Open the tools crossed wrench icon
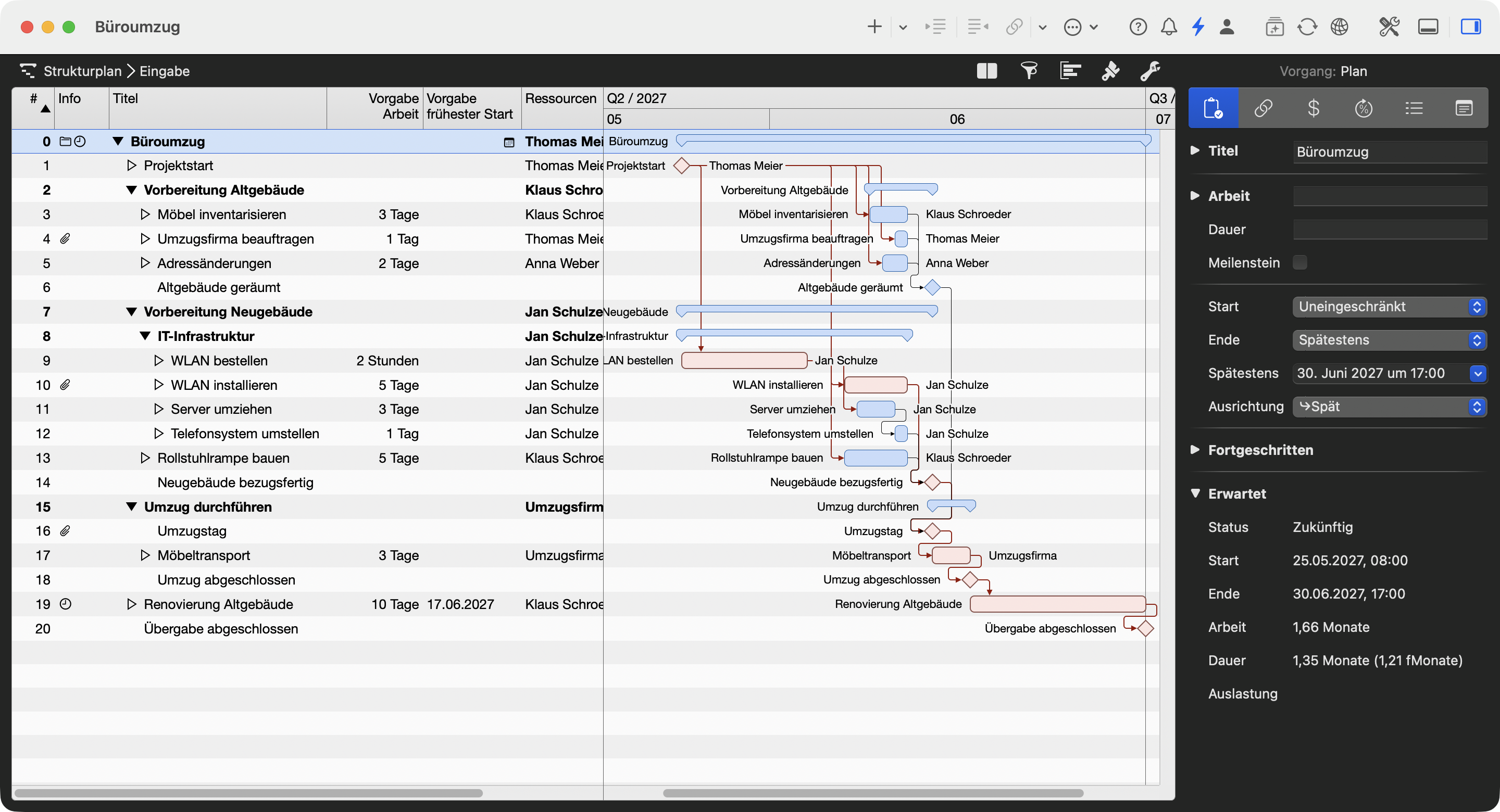The height and width of the screenshot is (812, 1500). coord(1389,27)
